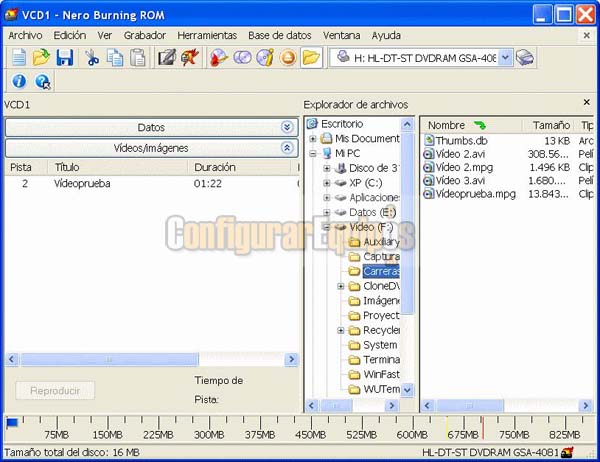Click the Duración column header
The image size is (600, 462).
240,167
